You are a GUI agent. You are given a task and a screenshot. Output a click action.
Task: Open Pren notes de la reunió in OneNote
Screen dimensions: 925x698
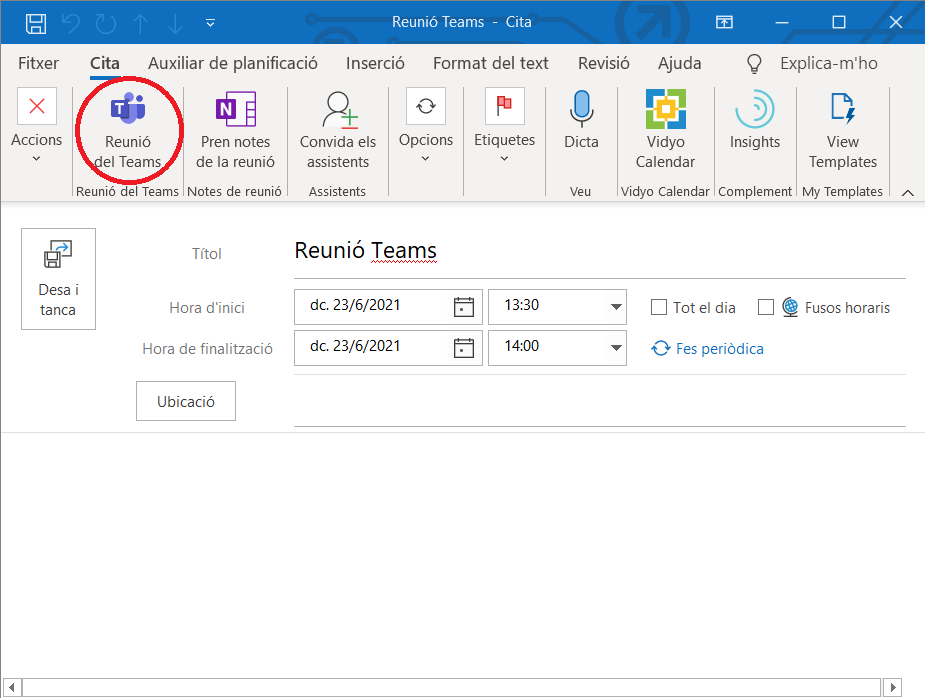point(235,110)
